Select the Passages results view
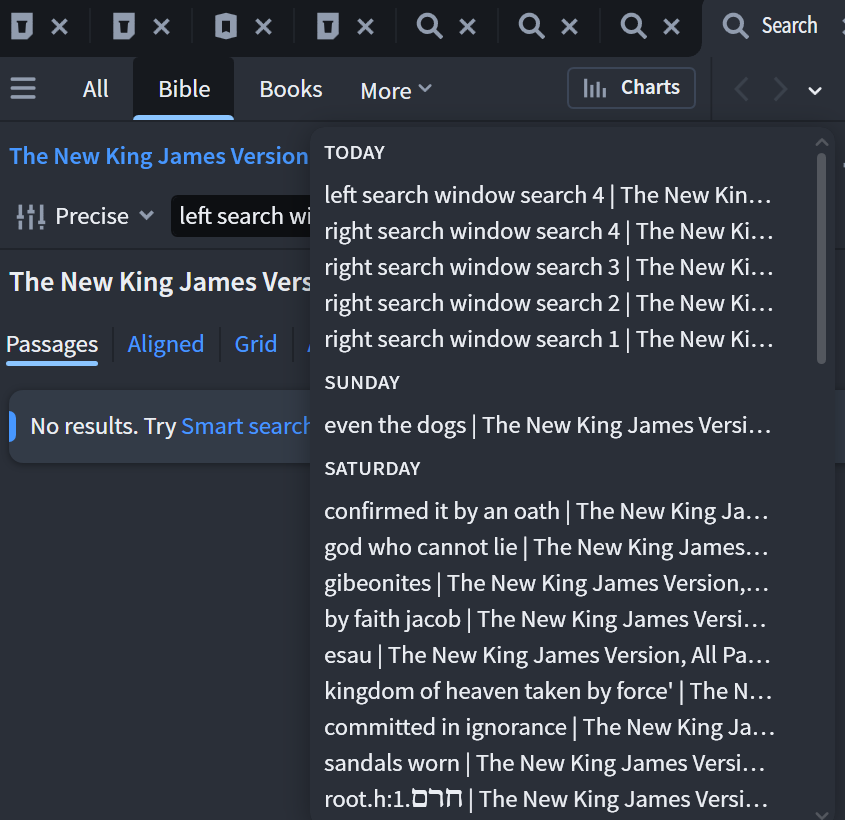 pyautogui.click(x=52, y=344)
